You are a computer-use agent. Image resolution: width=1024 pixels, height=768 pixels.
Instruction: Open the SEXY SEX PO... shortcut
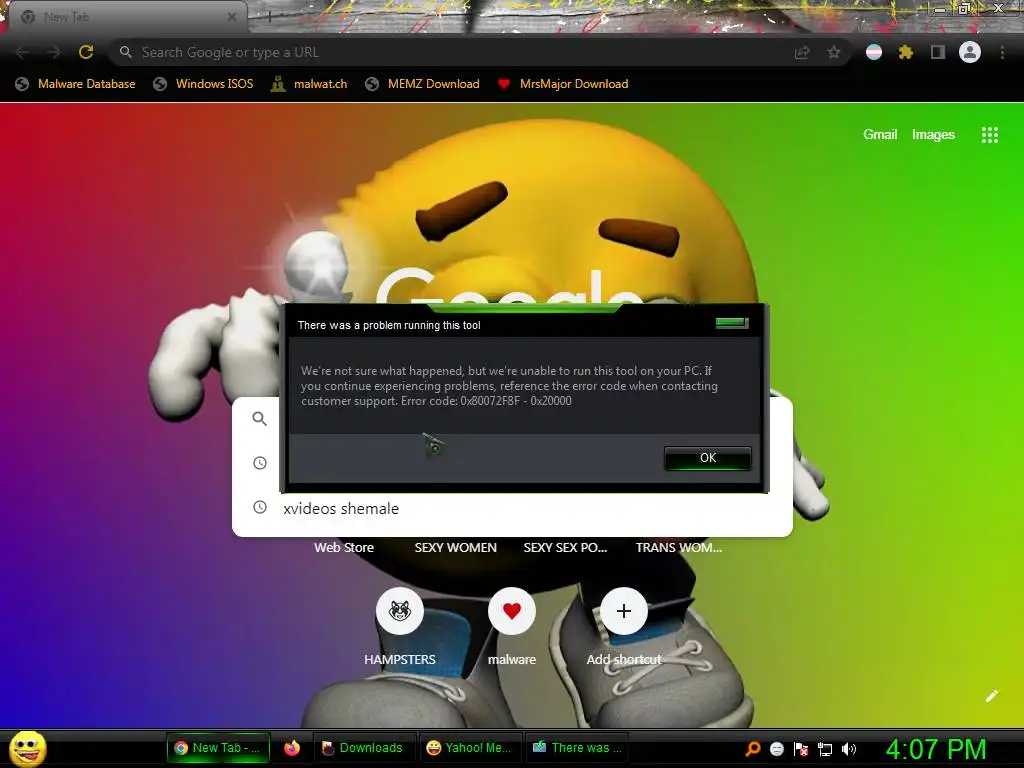point(565,547)
